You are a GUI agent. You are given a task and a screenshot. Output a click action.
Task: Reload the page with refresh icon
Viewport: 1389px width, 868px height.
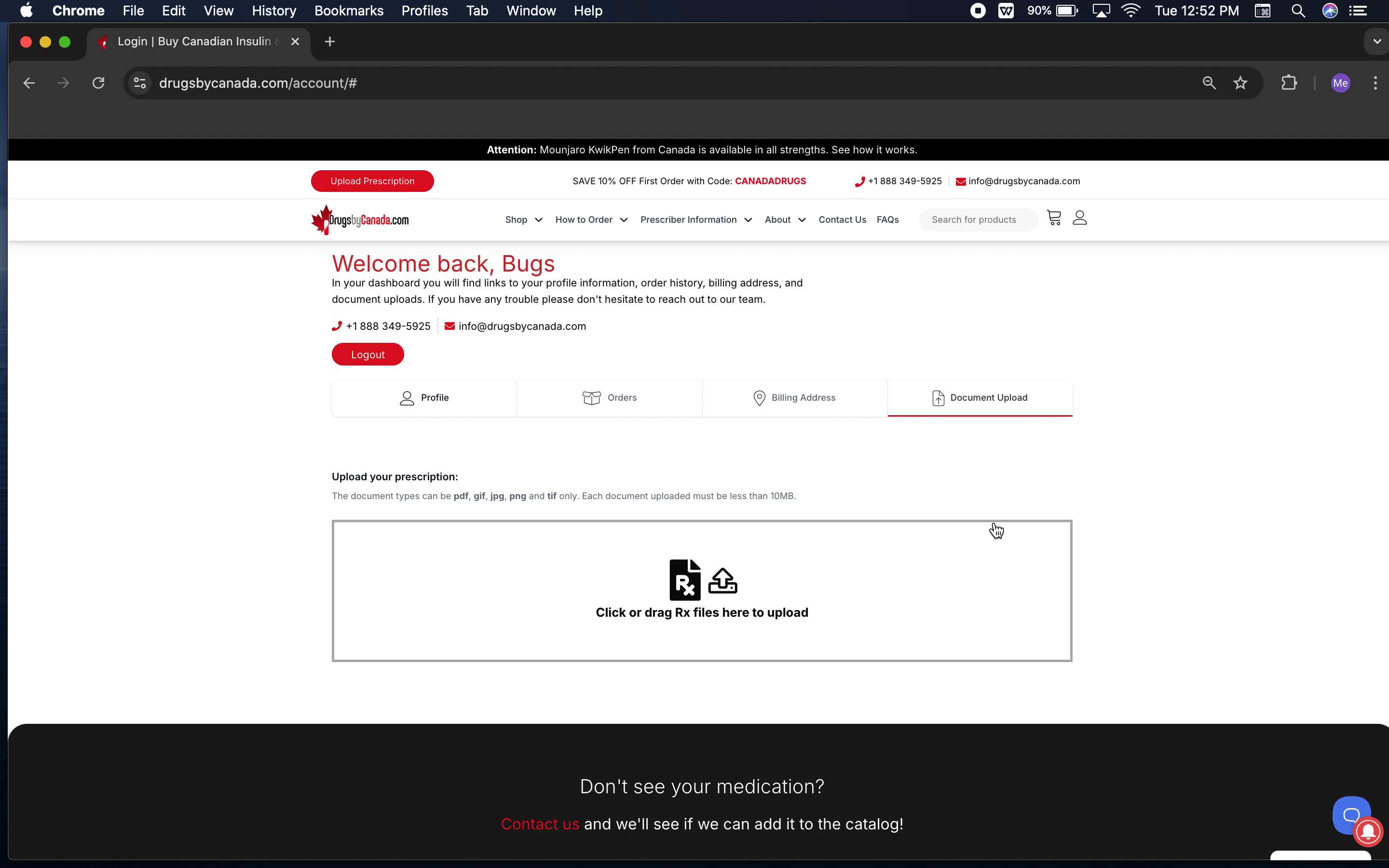(x=99, y=83)
